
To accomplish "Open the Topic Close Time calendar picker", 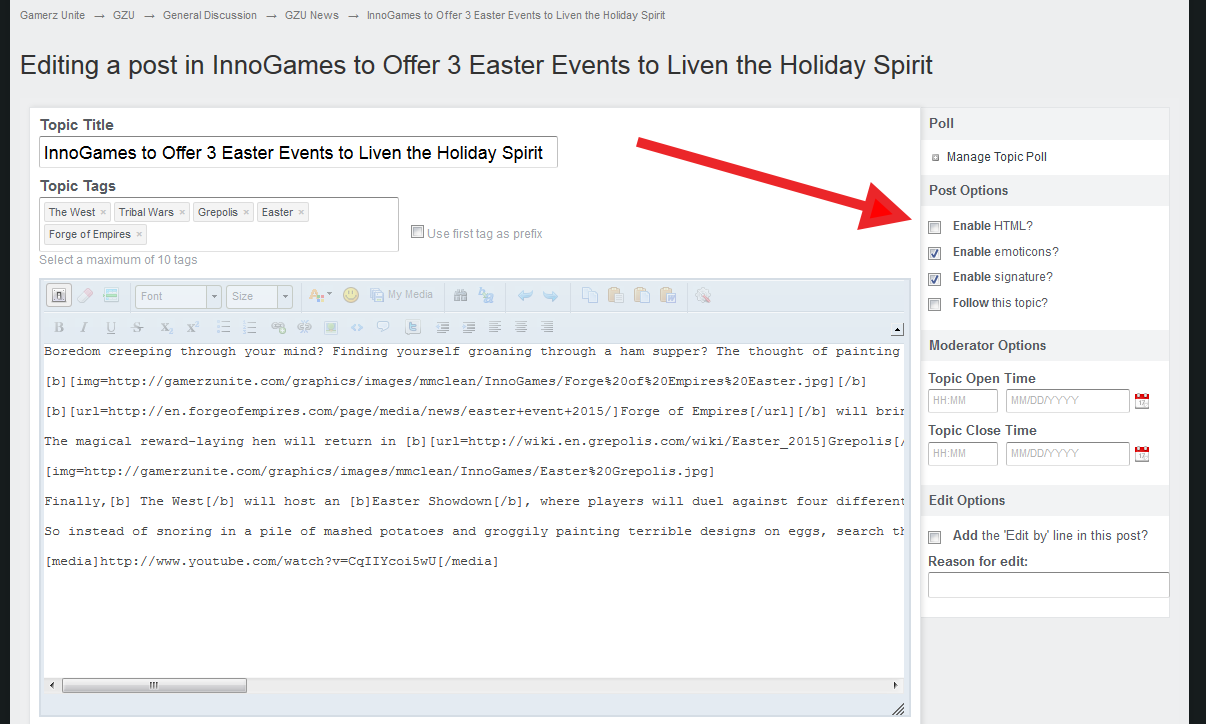I will click(x=1142, y=454).
